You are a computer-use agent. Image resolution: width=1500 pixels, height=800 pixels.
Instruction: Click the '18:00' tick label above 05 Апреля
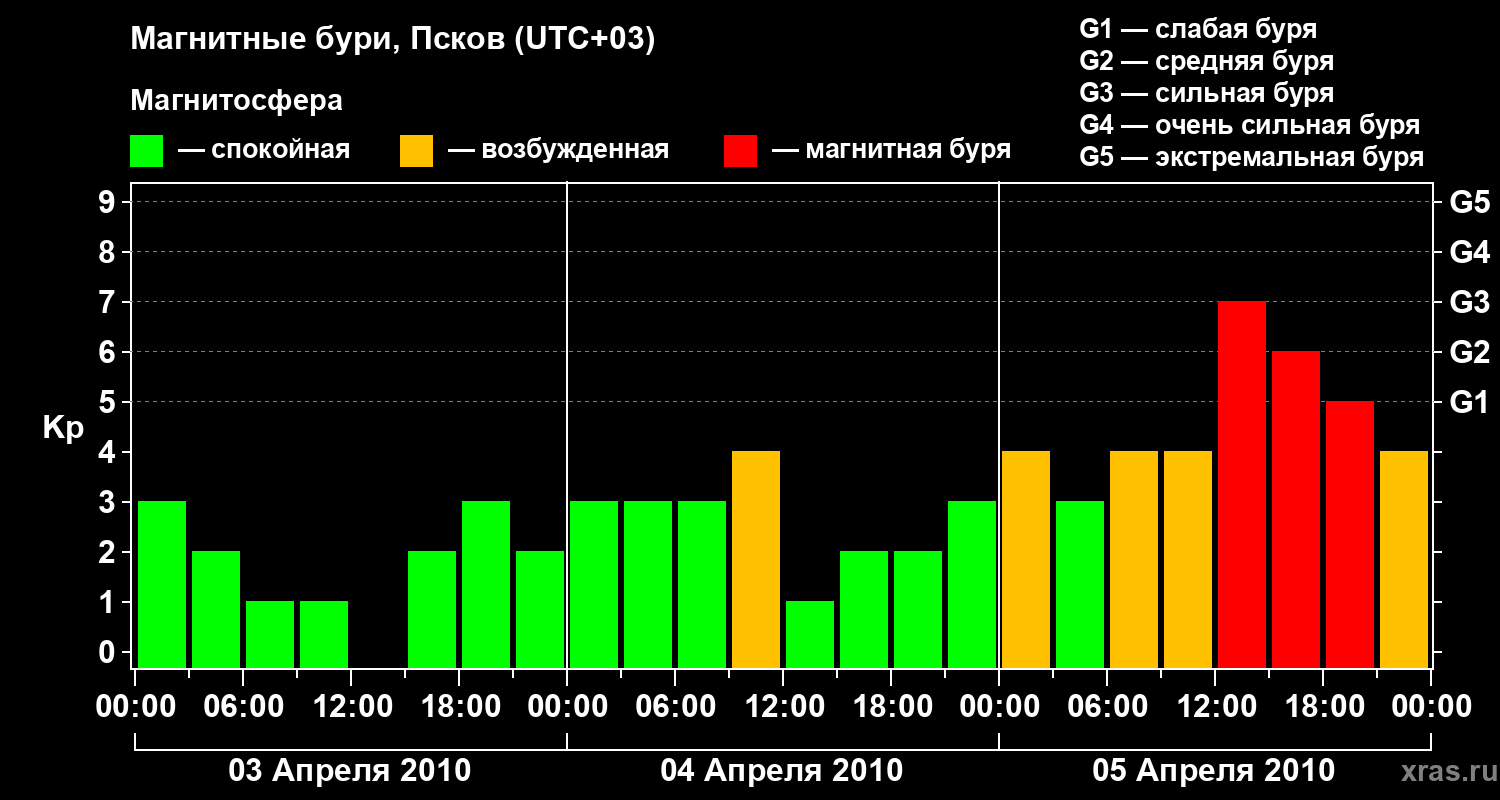click(x=1323, y=707)
